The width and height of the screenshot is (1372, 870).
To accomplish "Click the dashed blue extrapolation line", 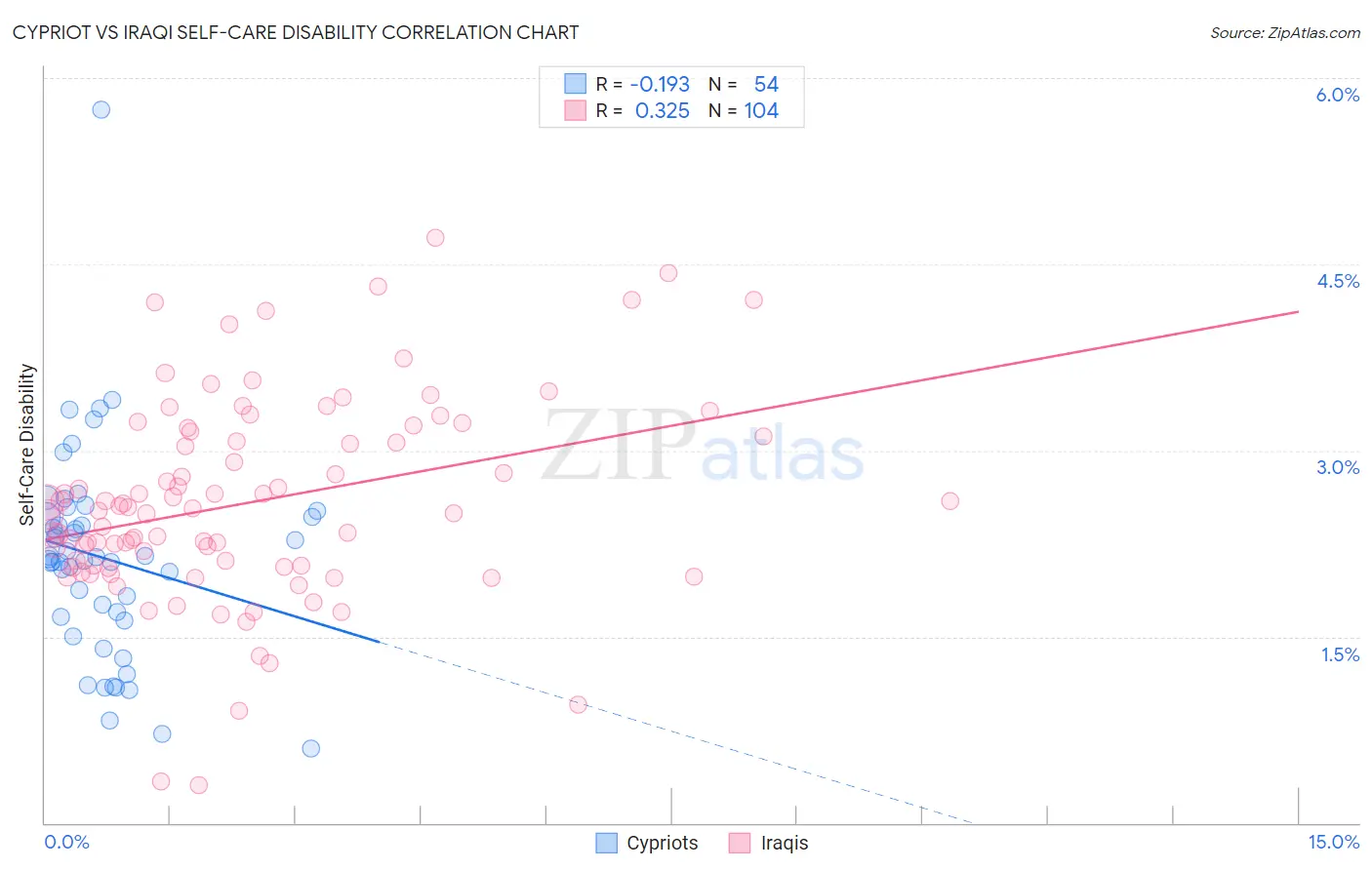I will pos(673,733).
